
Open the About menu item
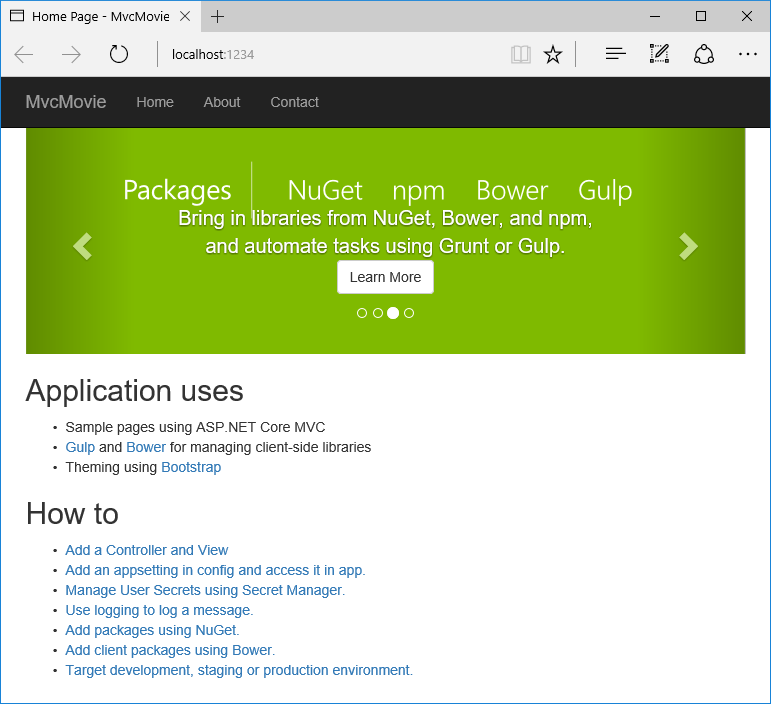[222, 102]
